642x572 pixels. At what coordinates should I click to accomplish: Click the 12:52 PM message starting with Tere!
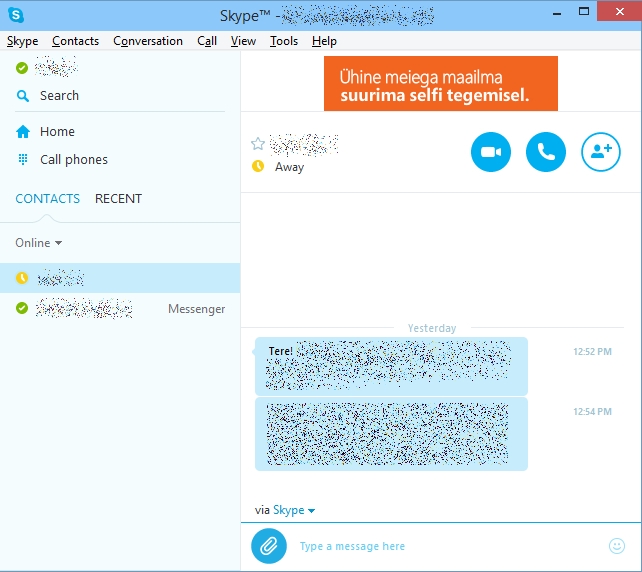[x=391, y=366]
